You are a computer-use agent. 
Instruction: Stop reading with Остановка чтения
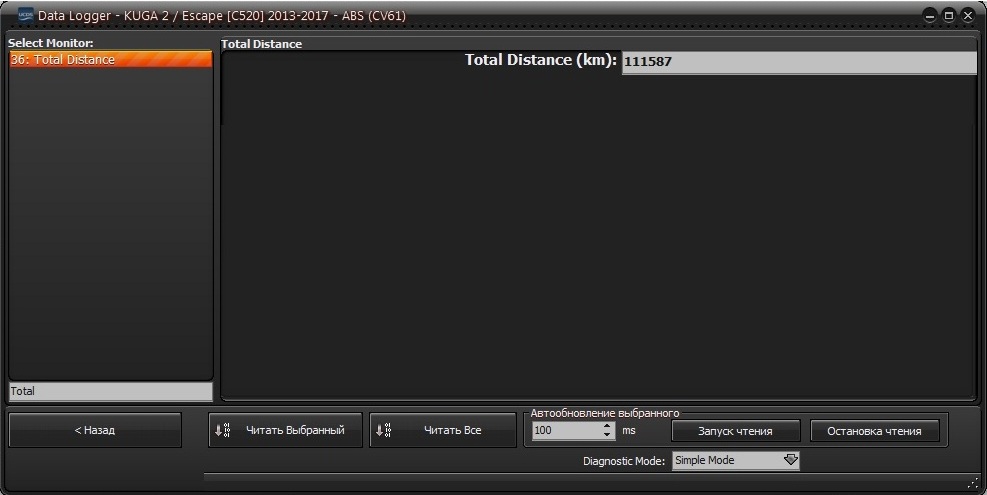point(874,431)
